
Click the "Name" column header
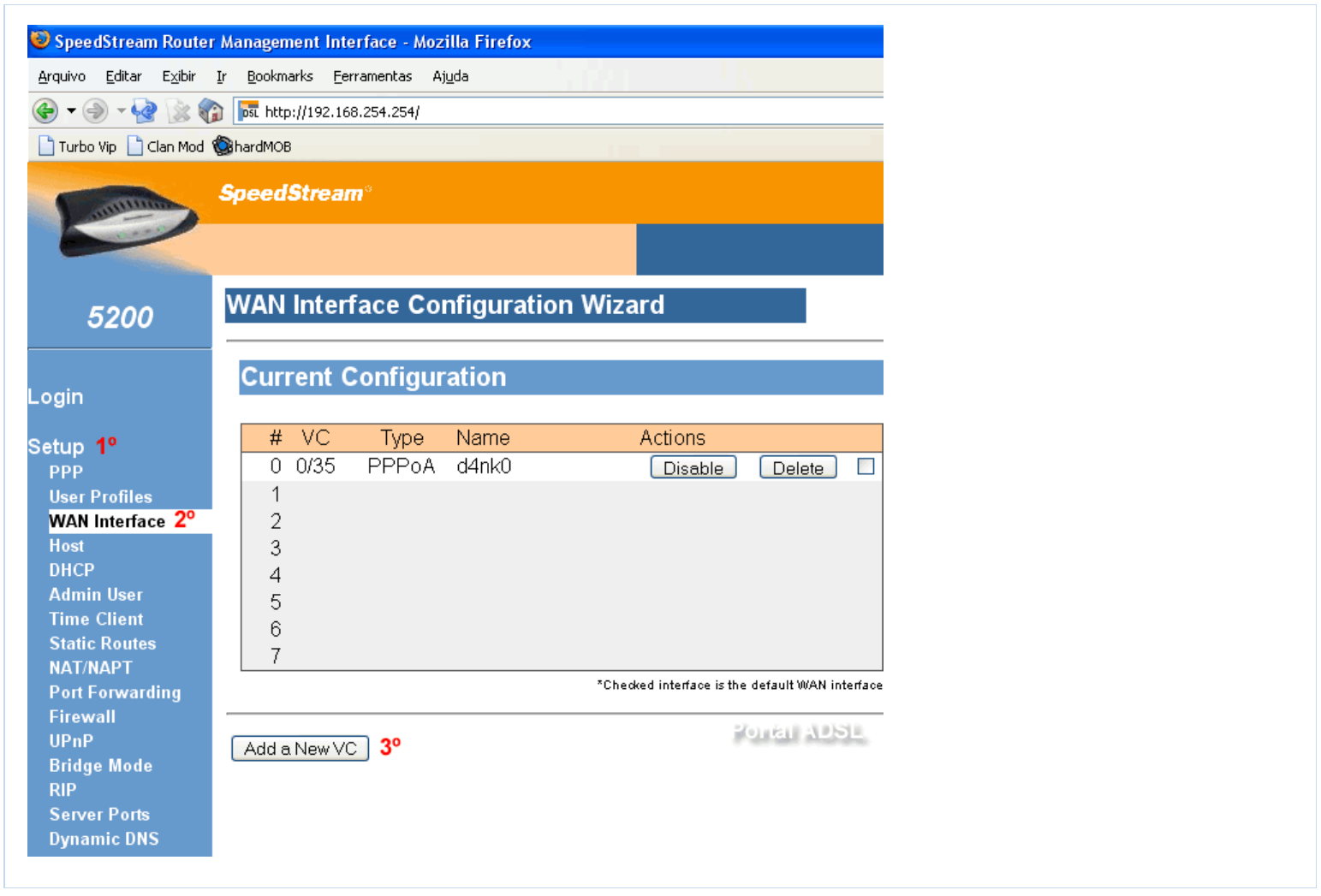(483, 438)
